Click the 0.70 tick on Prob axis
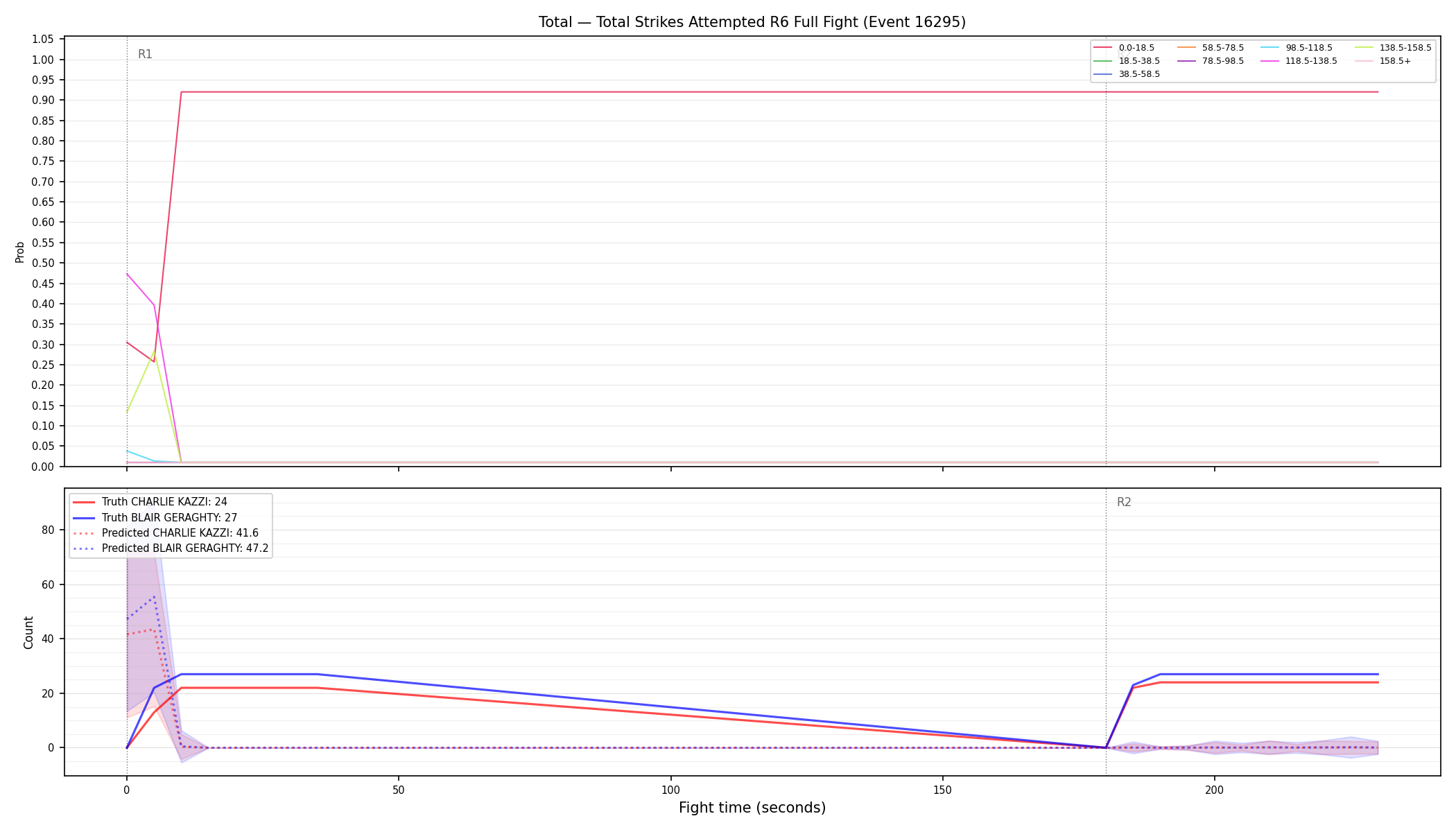 click(43, 182)
